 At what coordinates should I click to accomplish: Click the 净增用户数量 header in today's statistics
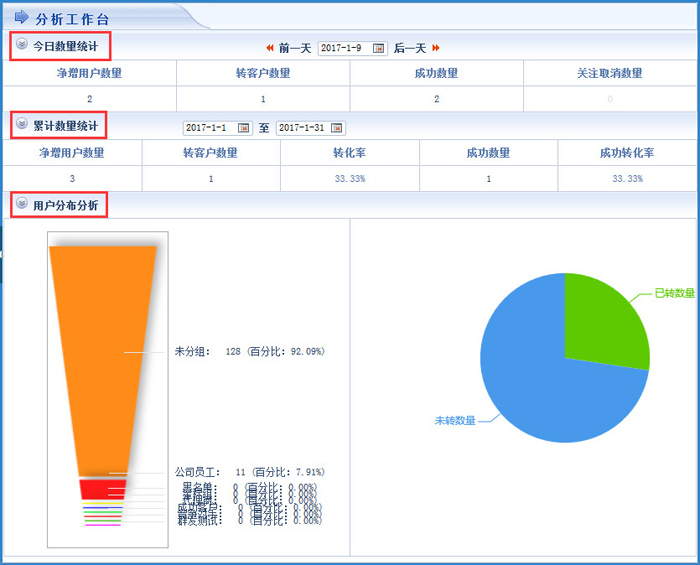89,73
